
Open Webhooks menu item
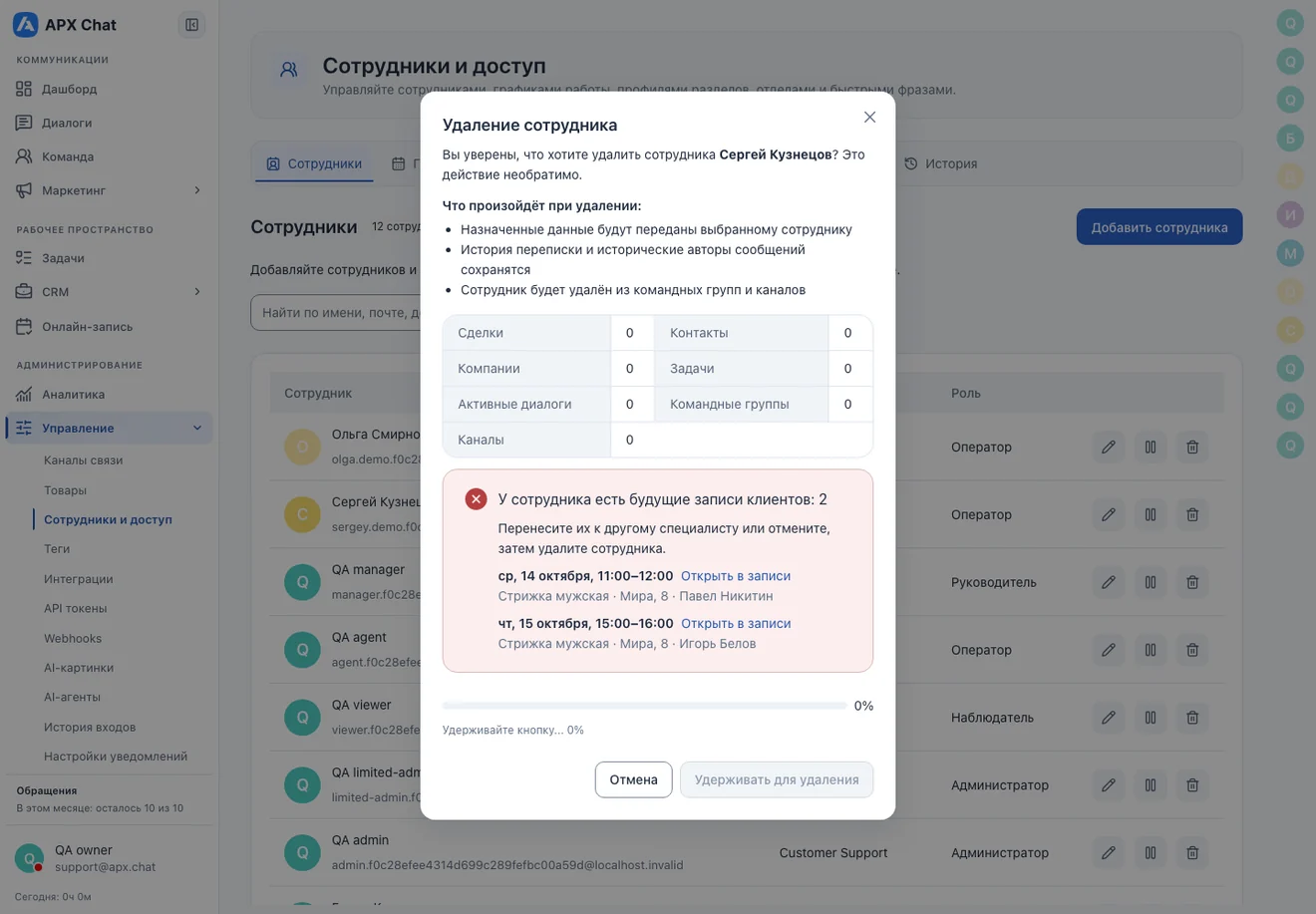(x=73, y=638)
